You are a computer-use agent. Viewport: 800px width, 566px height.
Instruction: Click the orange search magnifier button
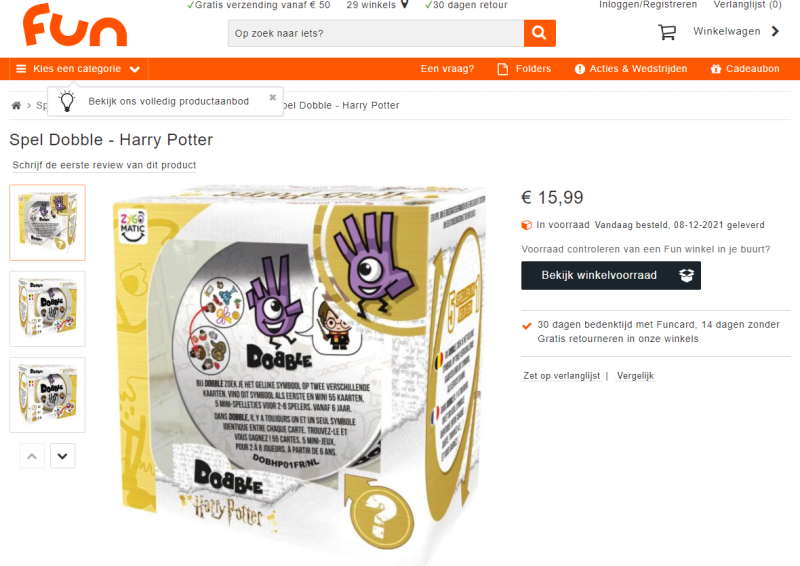(539, 33)
